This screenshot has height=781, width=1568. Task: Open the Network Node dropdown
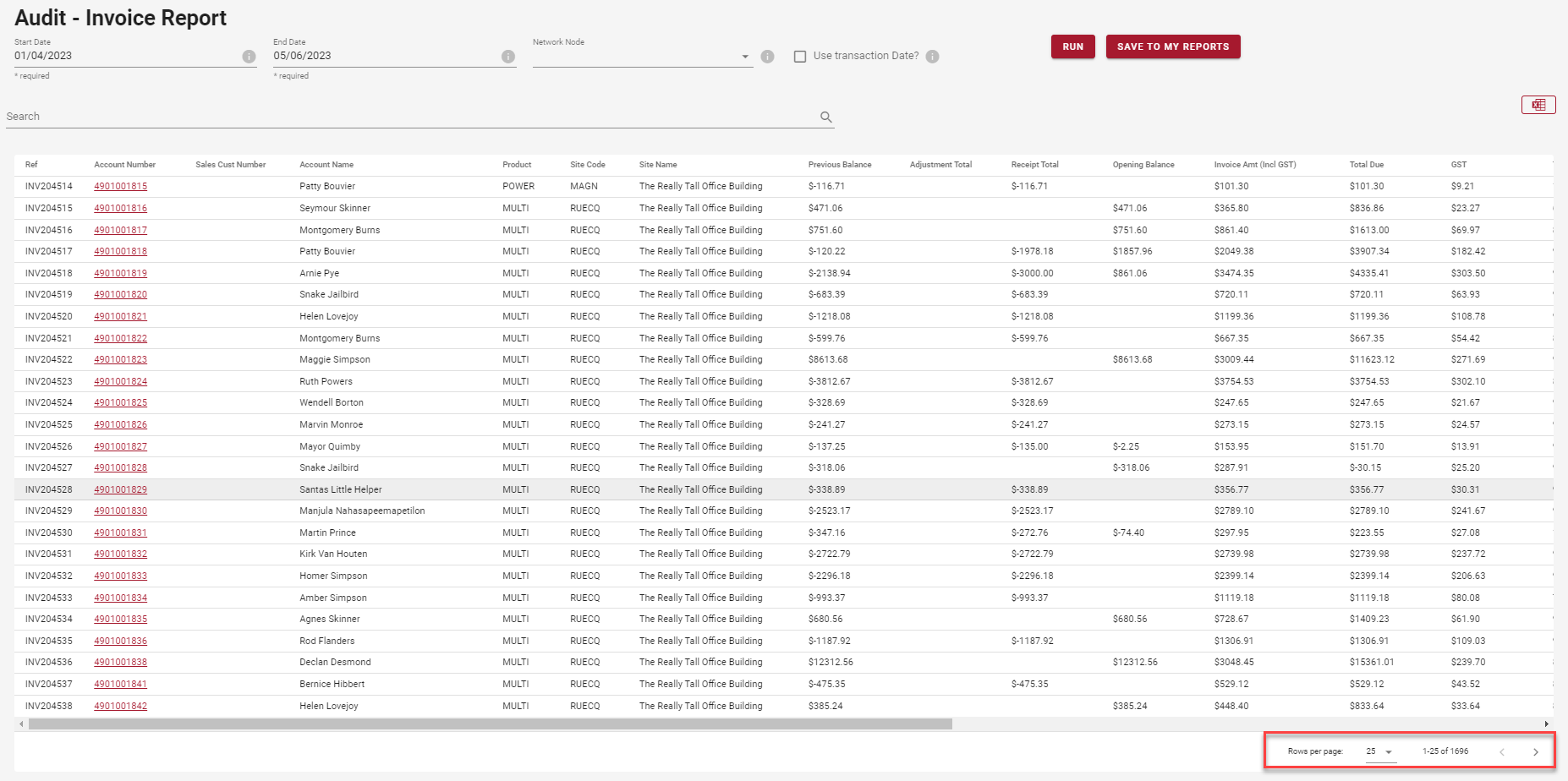pyautogui.click(x=744, y=57)
